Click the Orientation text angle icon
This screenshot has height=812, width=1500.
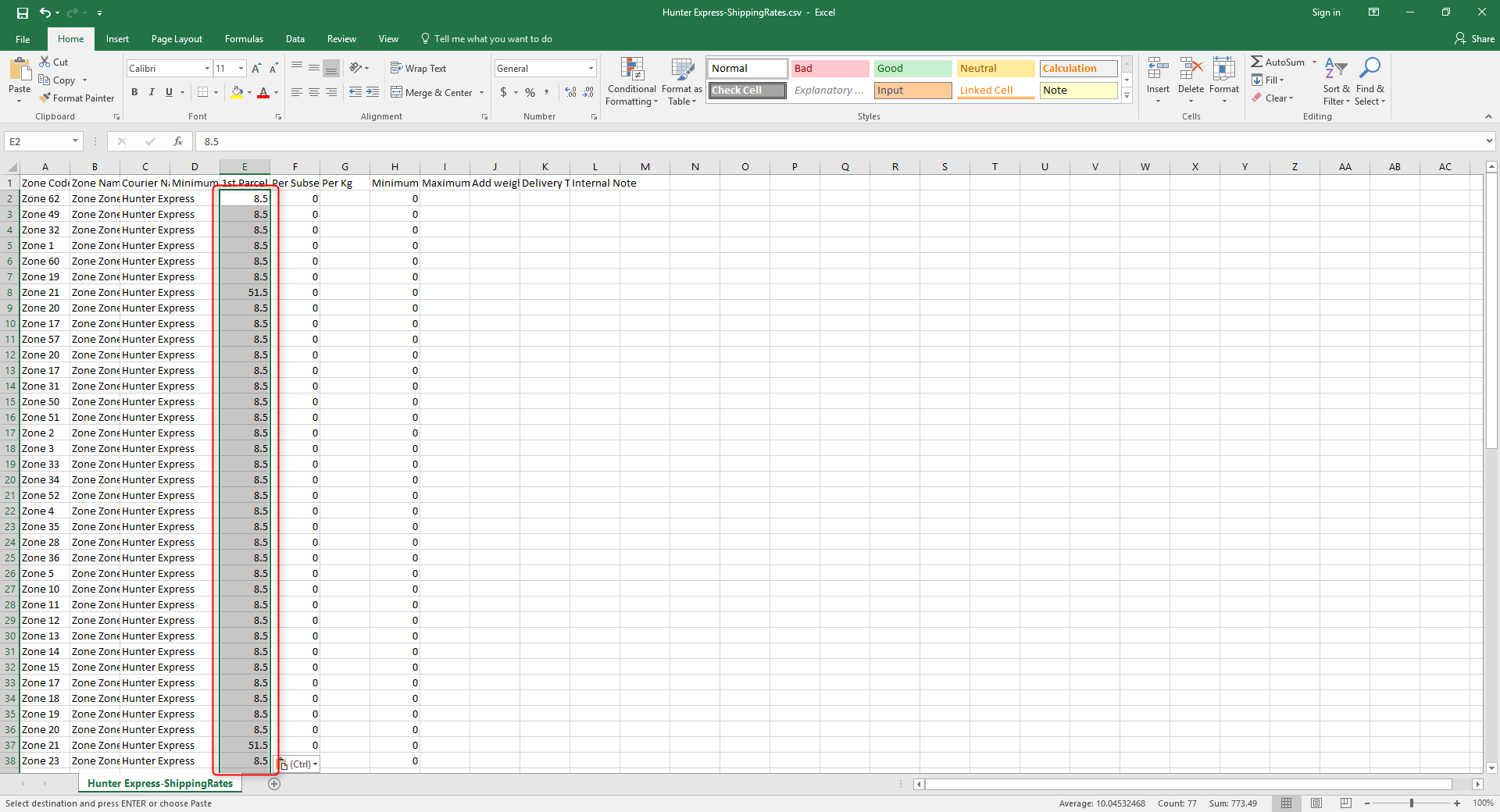click(x=355, y=68)
